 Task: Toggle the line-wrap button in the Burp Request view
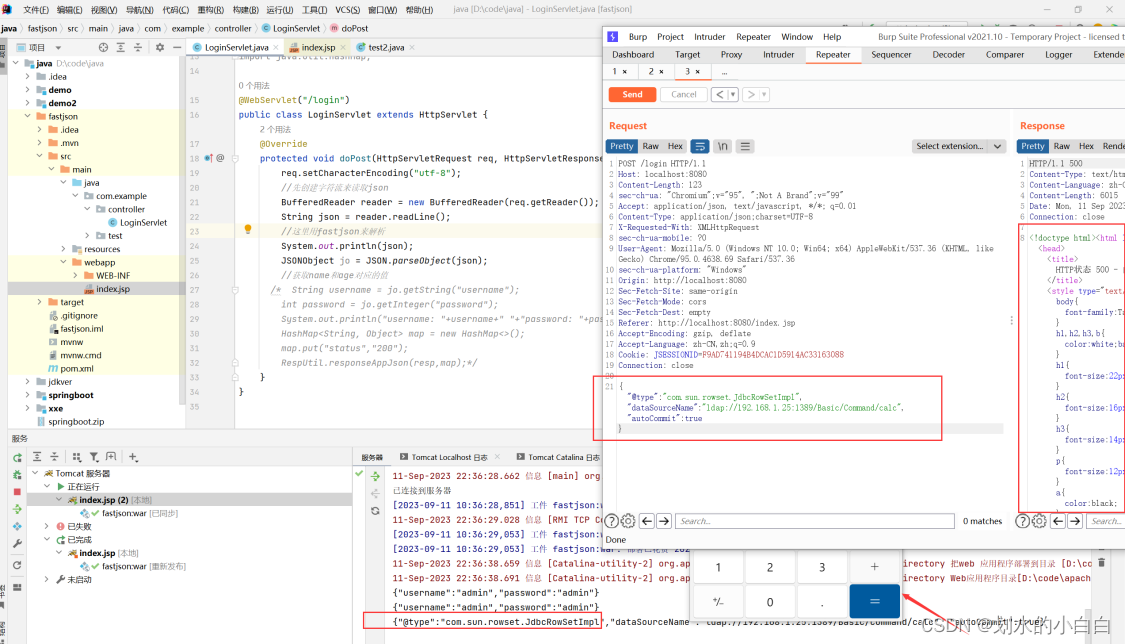(x=700, y=146)
